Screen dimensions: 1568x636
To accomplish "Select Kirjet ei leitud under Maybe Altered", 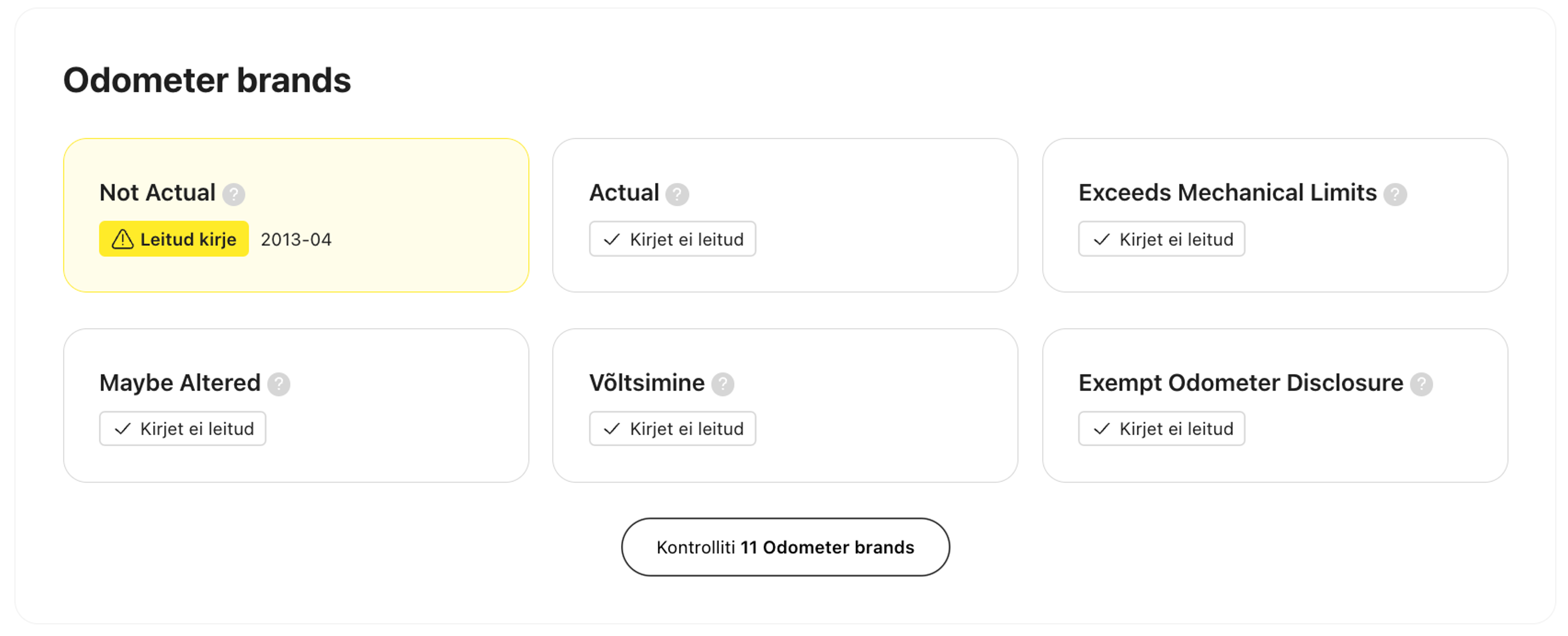I will tap(183, 429).
